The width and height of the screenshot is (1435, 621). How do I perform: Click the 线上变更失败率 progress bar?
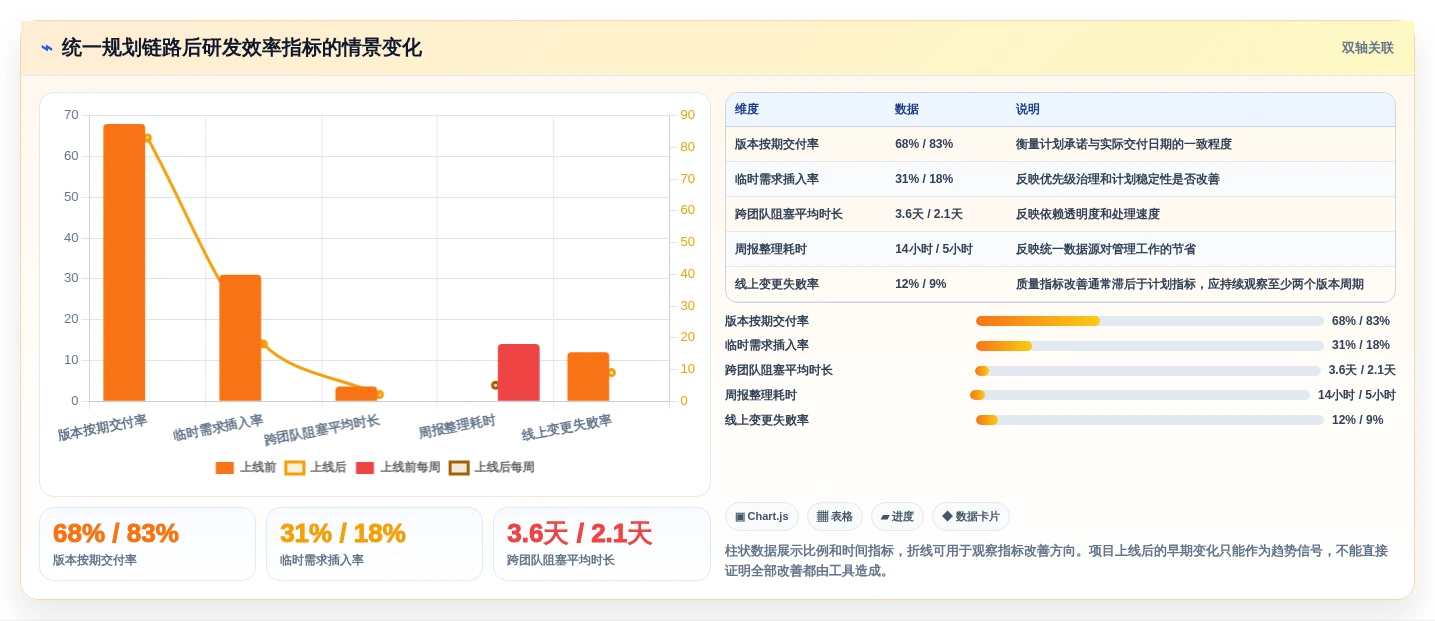click(x=1150, y=420)
